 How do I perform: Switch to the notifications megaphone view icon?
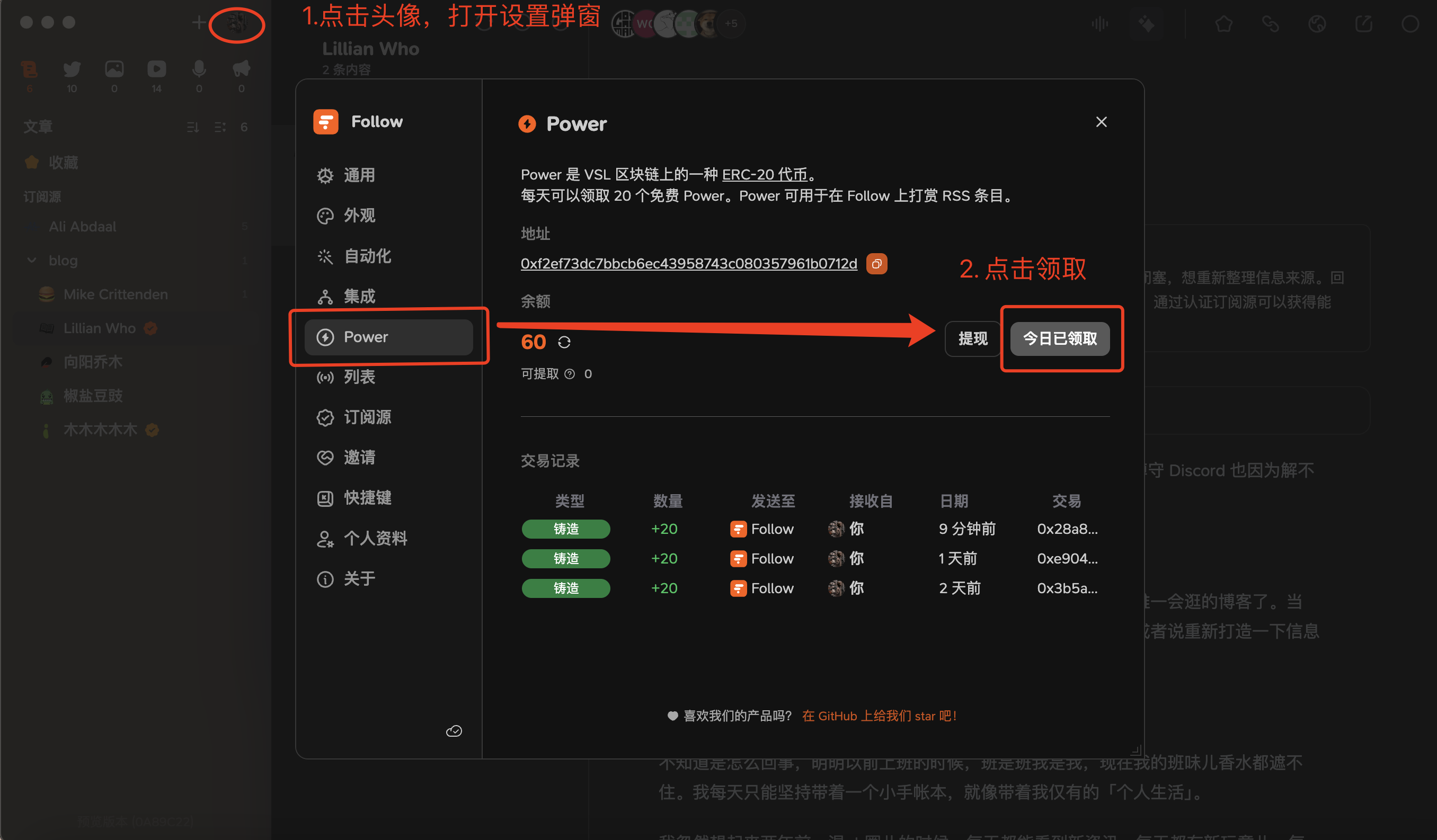[241, 69]
